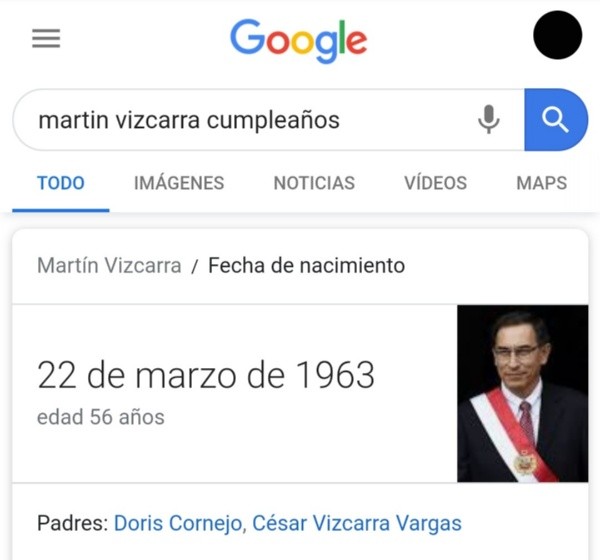Select the MAPS tab
Viewport: 600px width, 560px height.
541,183
